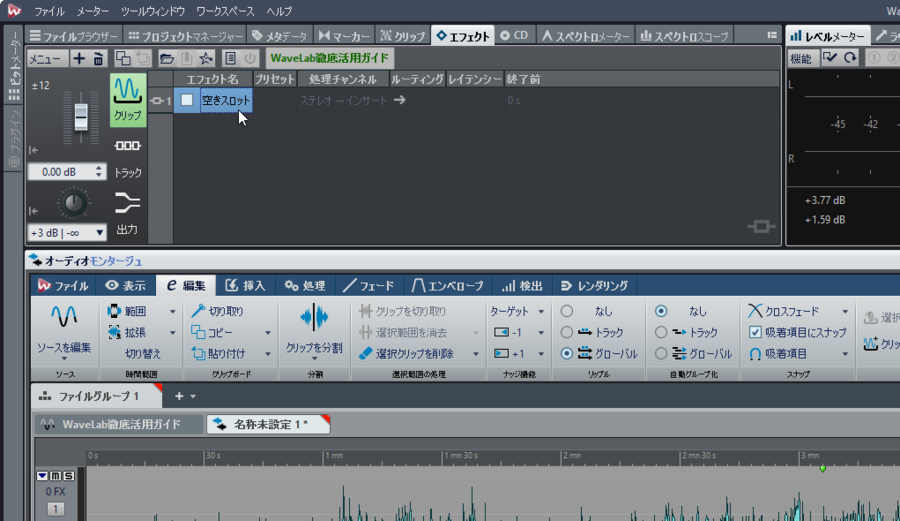Open the WaveLab徹底活用ガイド file tab

(x=118, y=424)
